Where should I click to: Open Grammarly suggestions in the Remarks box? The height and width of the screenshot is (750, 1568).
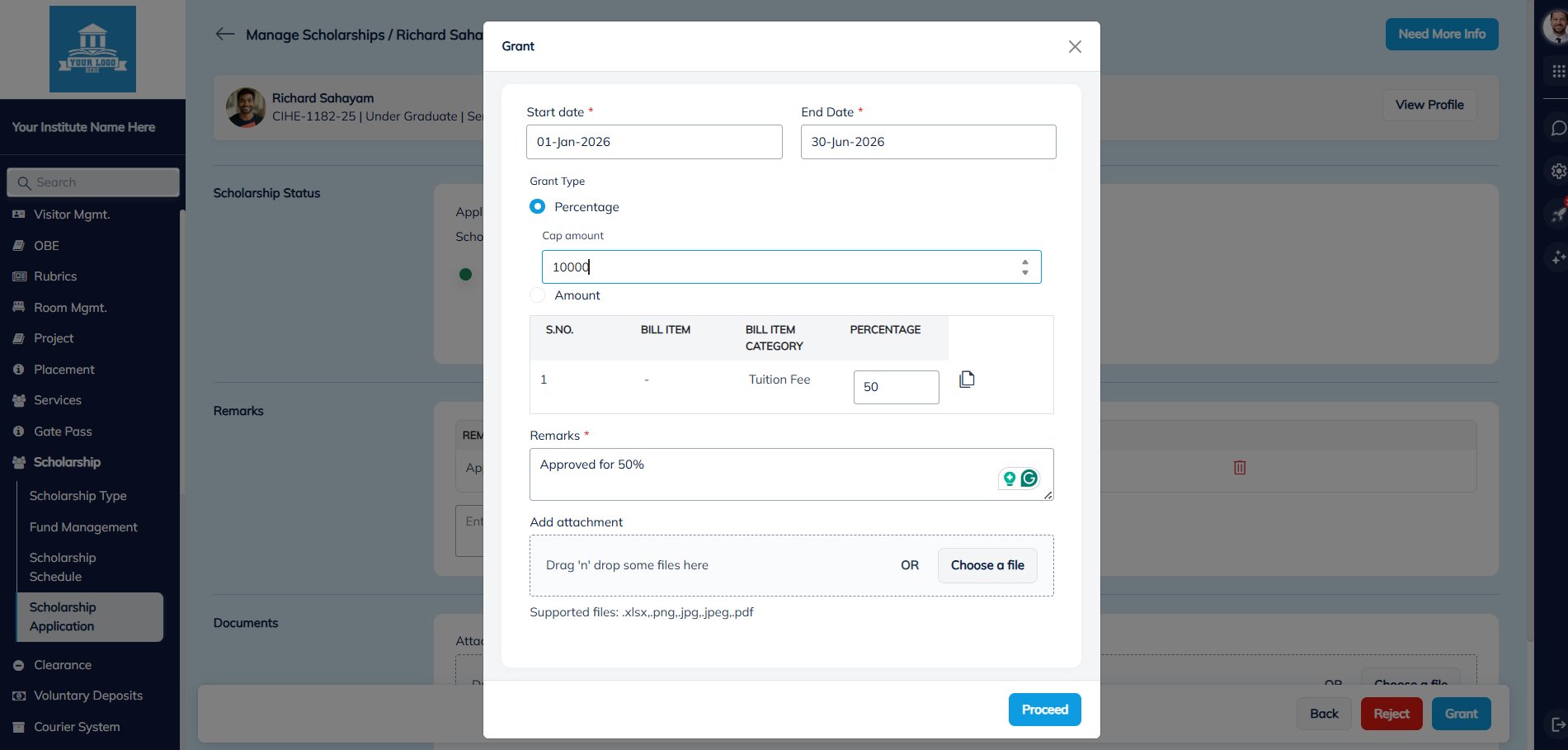(1029, 477)
